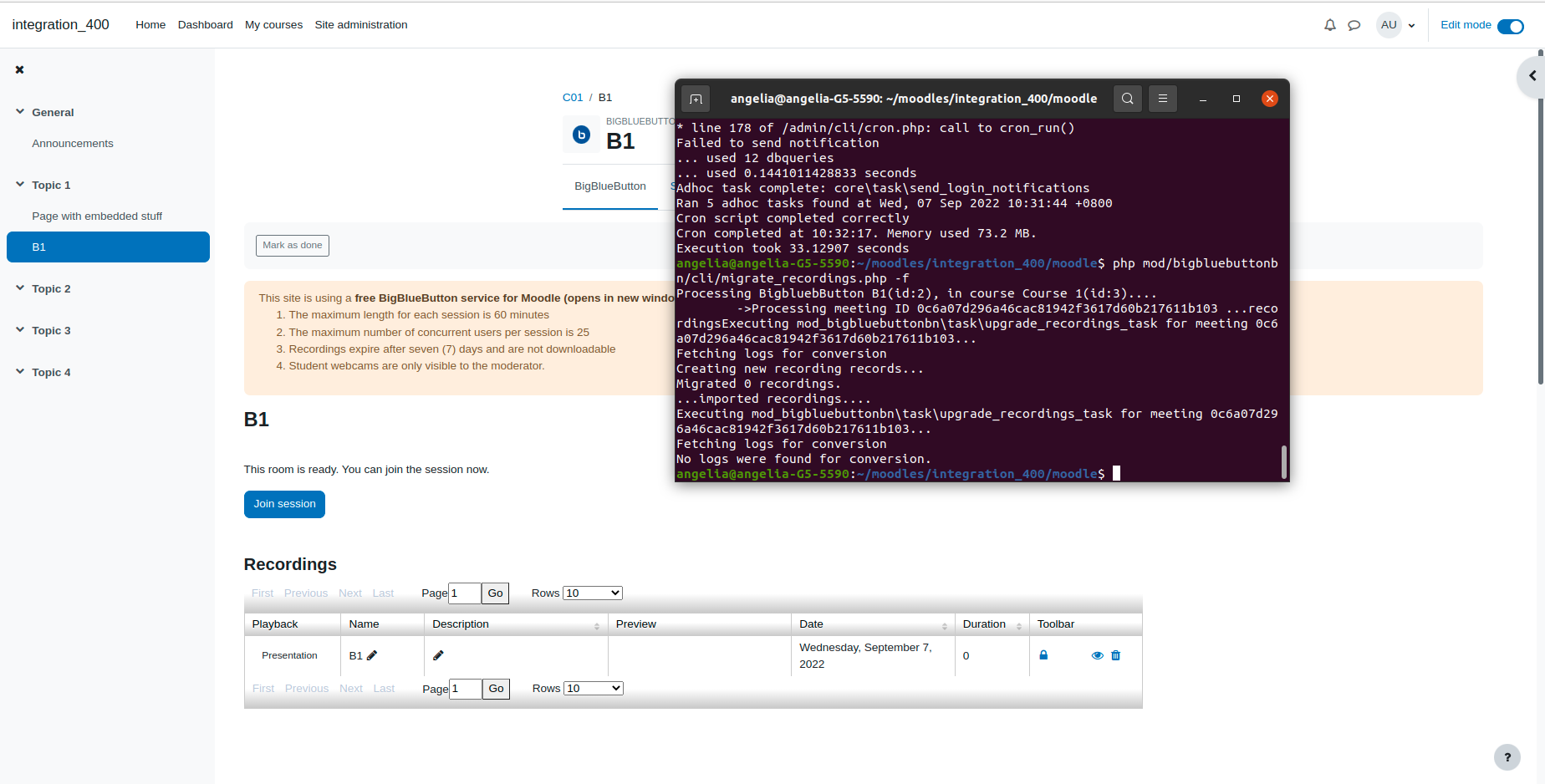Sort recordings by Date column arrows
The height and width of the screenshot is (784, 1545).
(945, 626)
